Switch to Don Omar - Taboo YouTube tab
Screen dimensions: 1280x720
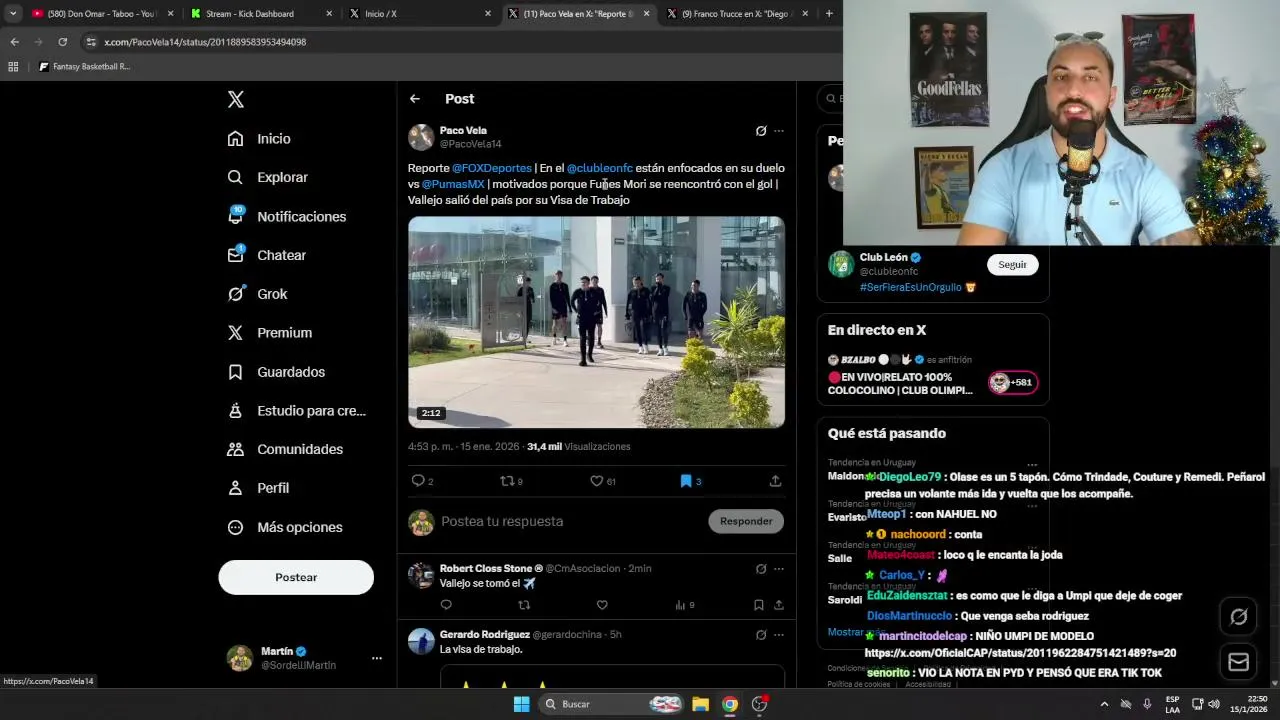tap(100, 14)
